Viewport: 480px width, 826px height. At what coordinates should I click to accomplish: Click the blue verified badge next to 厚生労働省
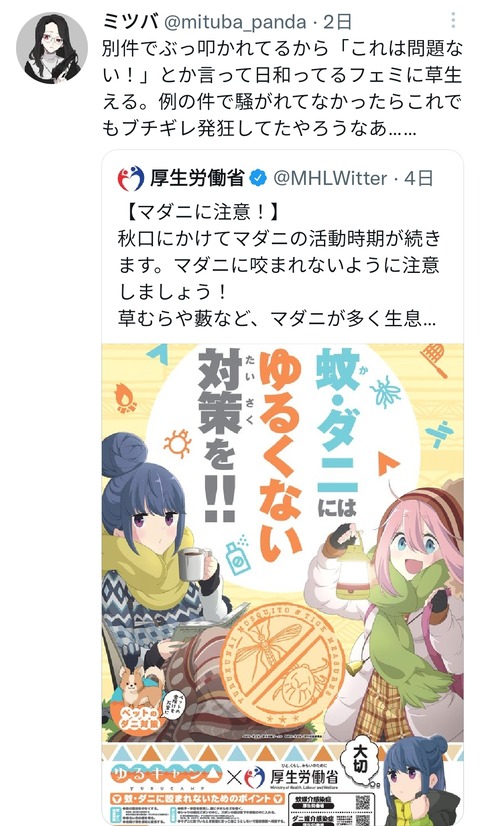coord(258,179)
